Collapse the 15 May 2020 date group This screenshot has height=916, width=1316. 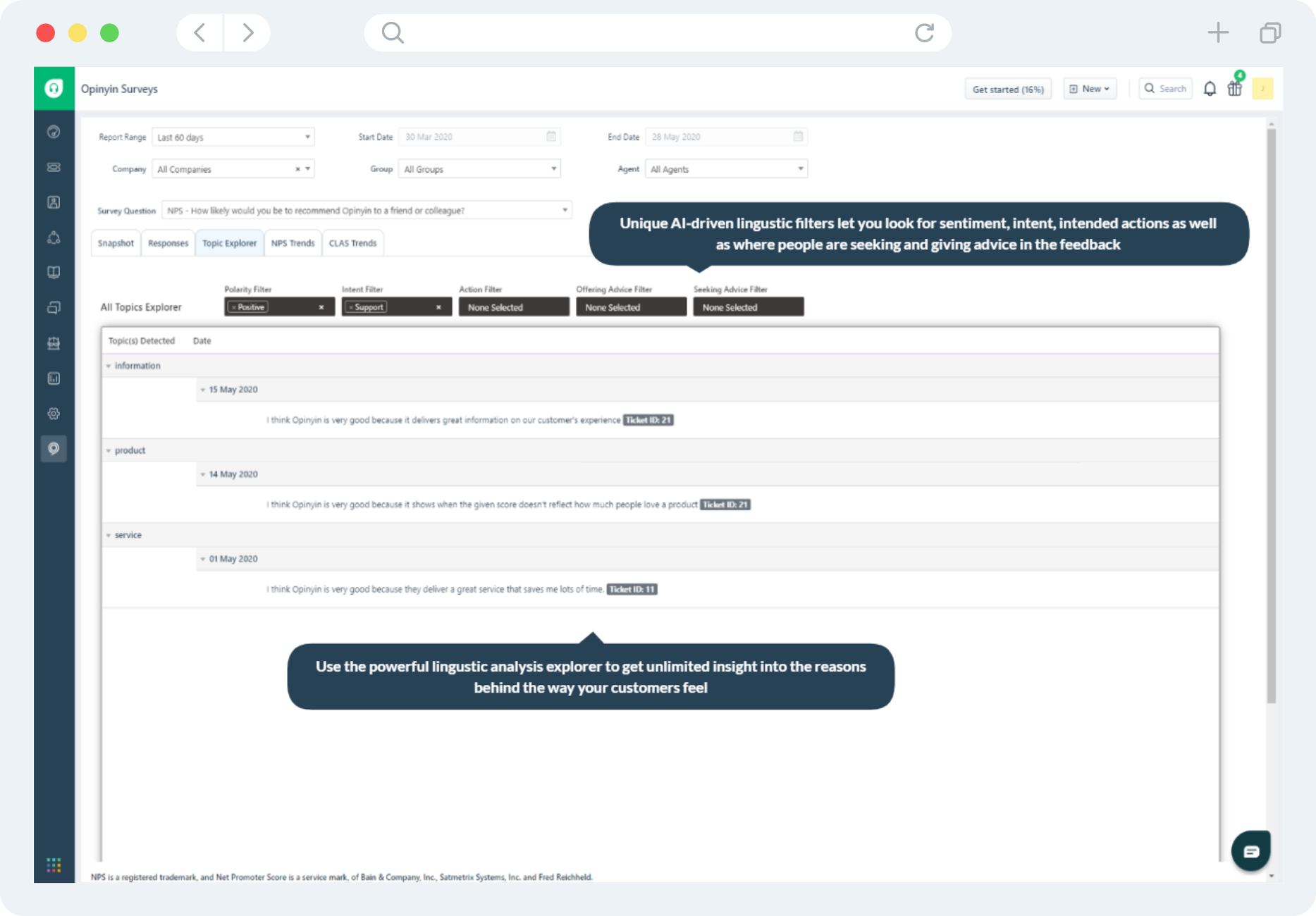203,390
